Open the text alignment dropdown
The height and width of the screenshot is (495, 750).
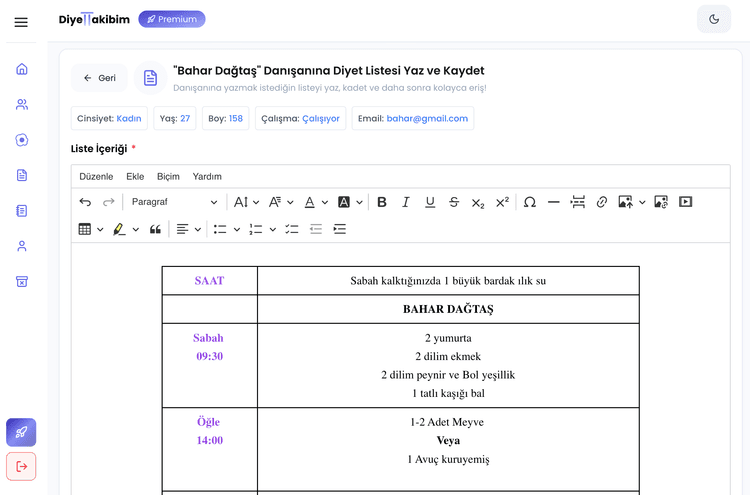click(188, 229)
